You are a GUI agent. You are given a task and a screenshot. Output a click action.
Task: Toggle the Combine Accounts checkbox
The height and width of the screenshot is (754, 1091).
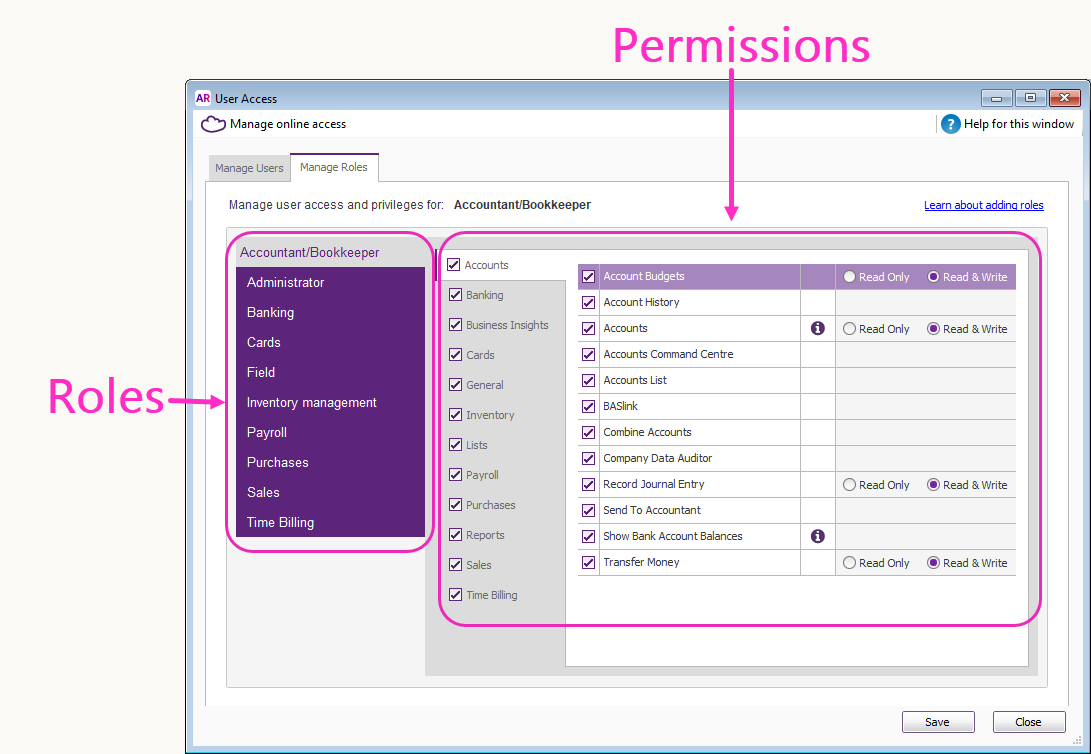point(589,433)
